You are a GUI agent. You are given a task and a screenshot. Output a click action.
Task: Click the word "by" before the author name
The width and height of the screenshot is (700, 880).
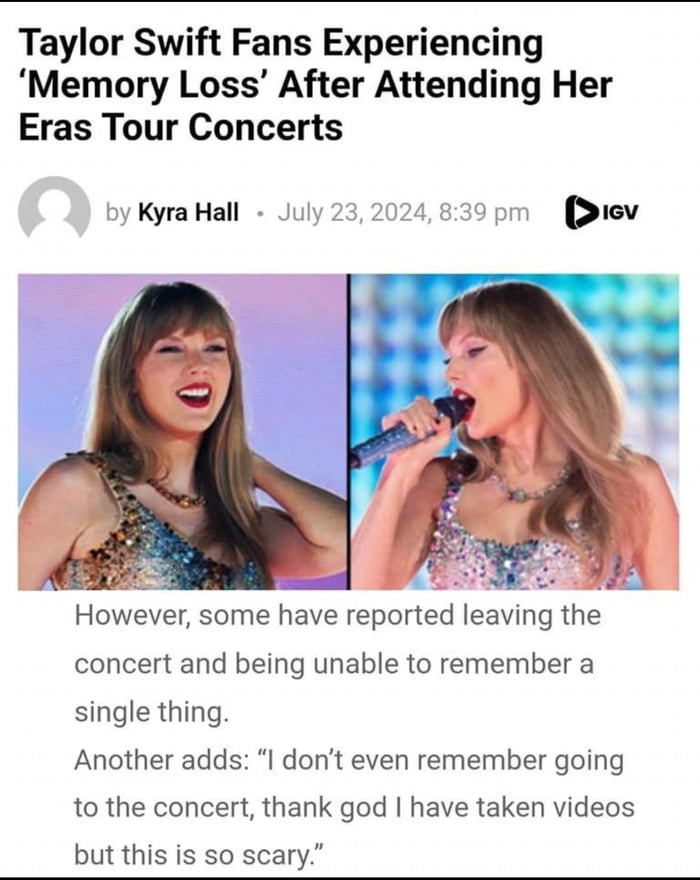tap(118, 213)
